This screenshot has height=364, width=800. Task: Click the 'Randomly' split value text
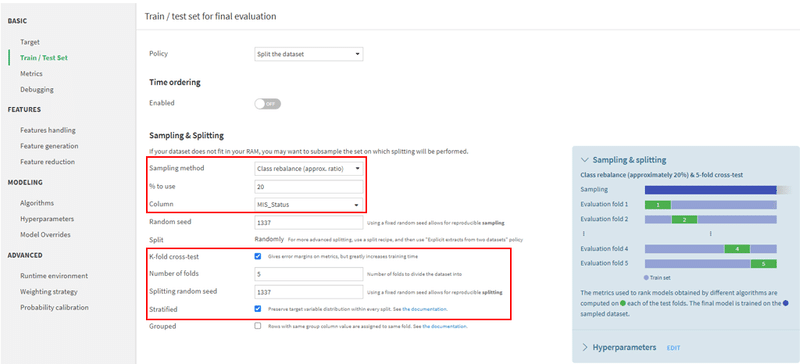(269, 239)
